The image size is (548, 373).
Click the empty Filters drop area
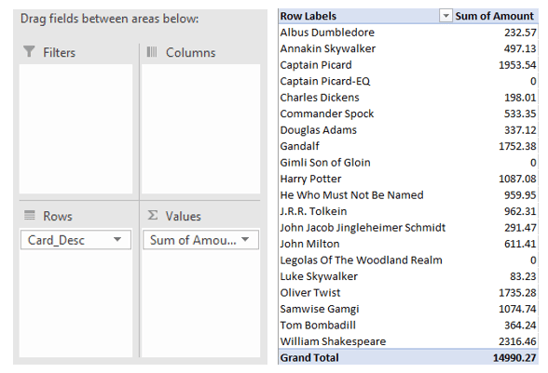tap(76, 128)
